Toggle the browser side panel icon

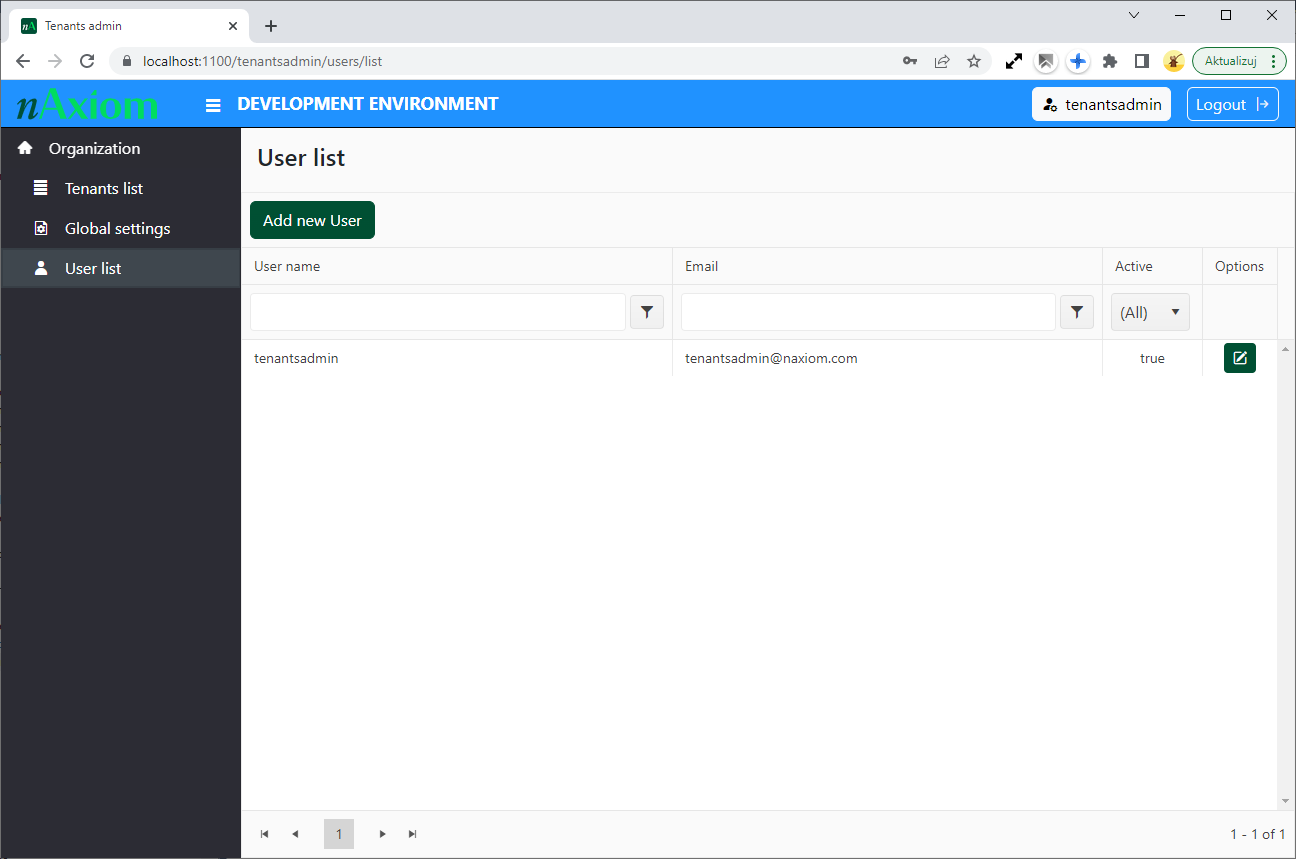point(1141,61)
